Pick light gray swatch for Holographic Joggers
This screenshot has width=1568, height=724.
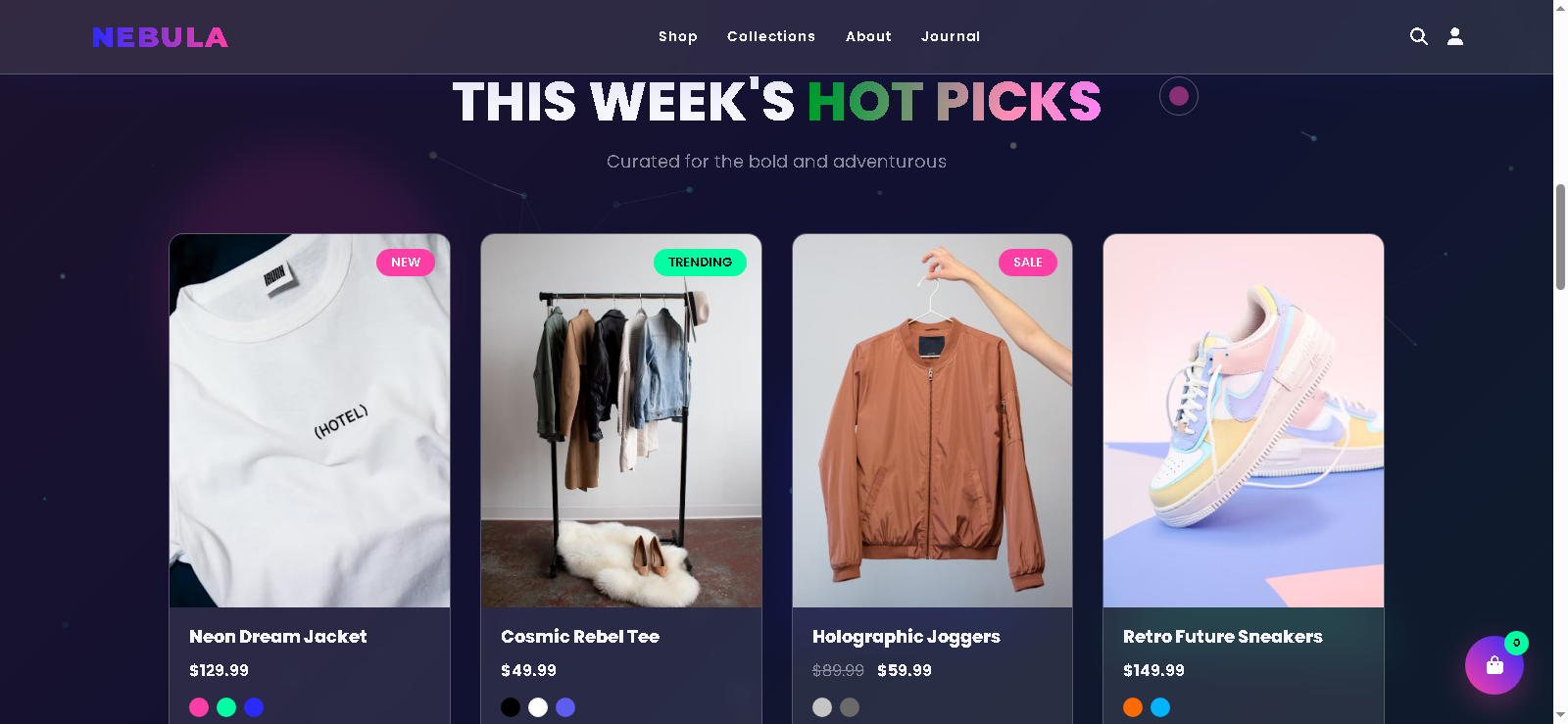click(822, 707)
